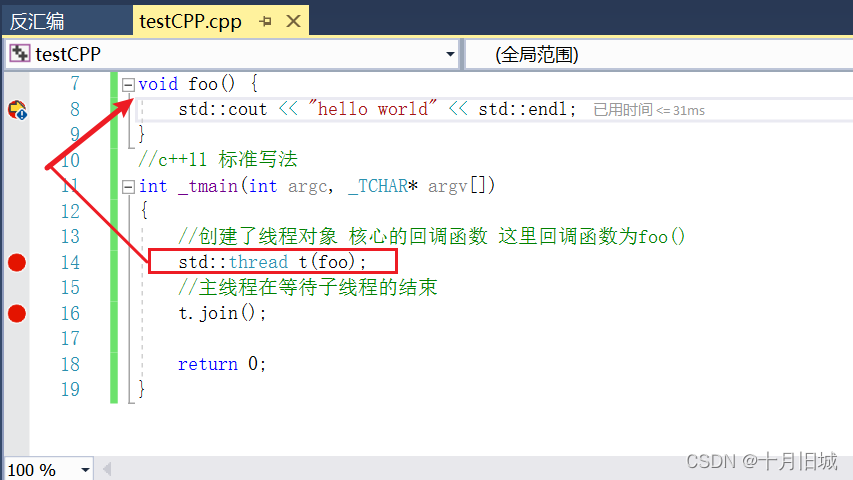Collapse the _tmain function block
The height and width of the screenshot is (480, 853).
tap(128, 187)
